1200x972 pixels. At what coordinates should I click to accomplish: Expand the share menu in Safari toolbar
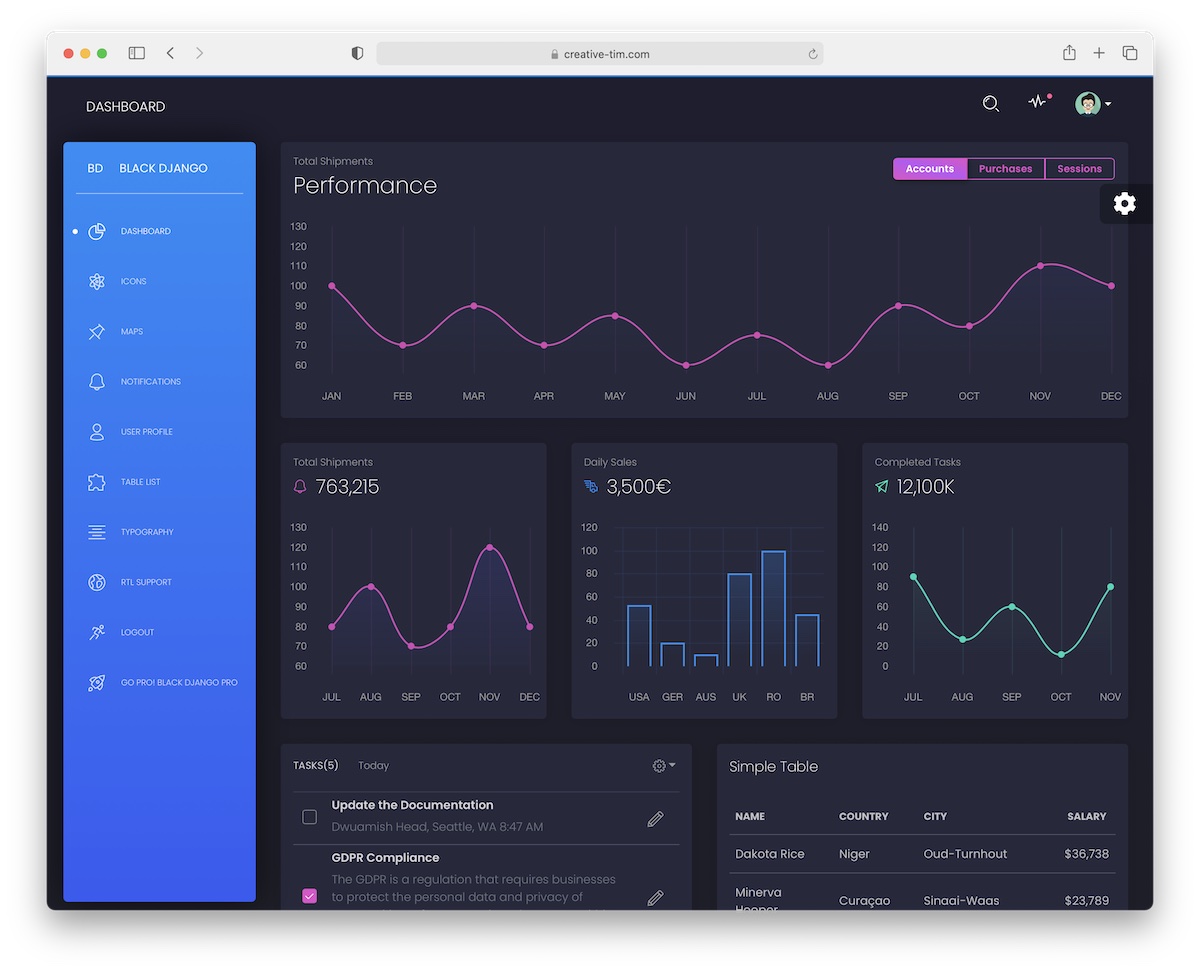[x=1069, y=53]
